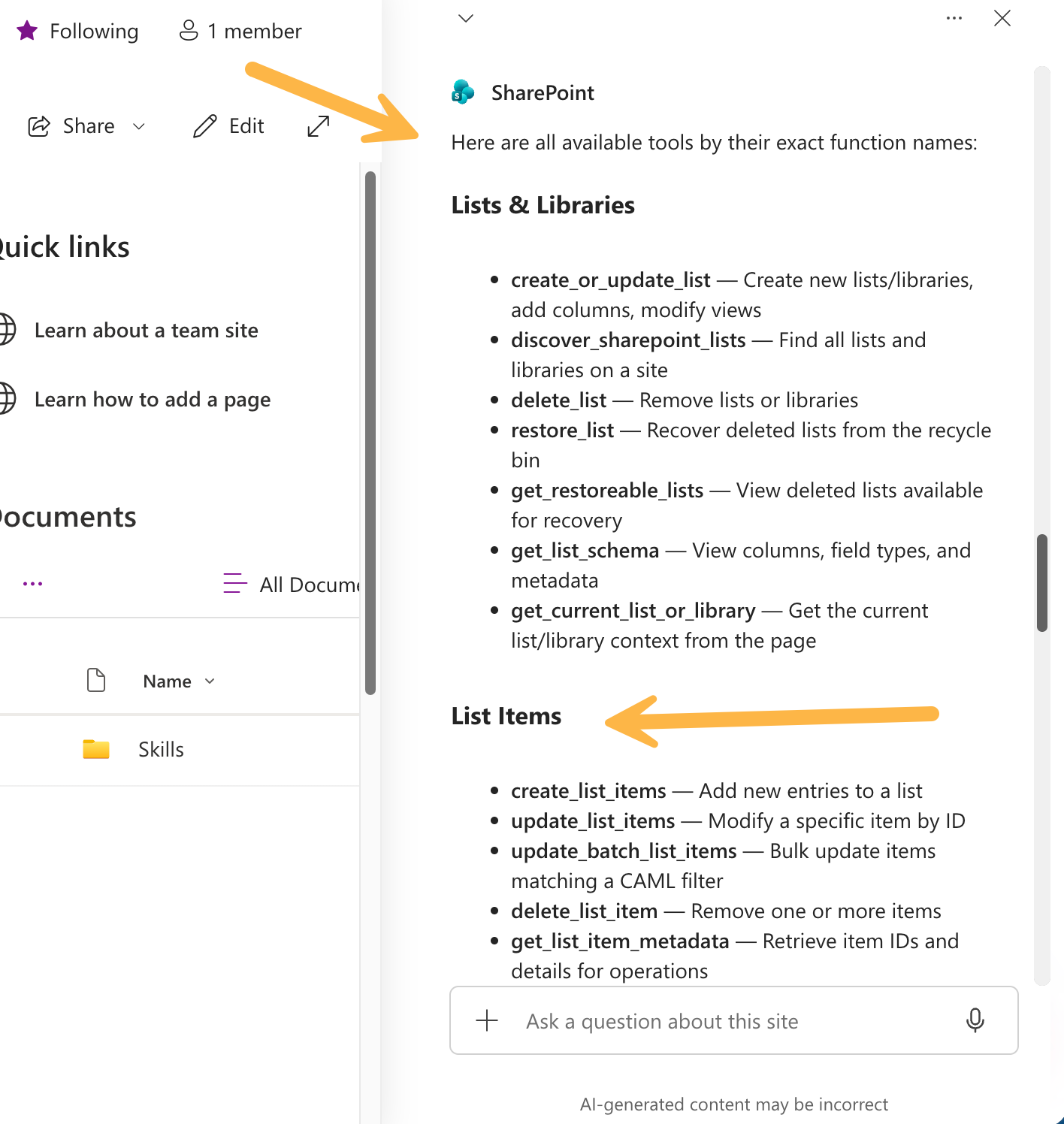
Task: Activate the microphone voice input
Action: 975,1020
